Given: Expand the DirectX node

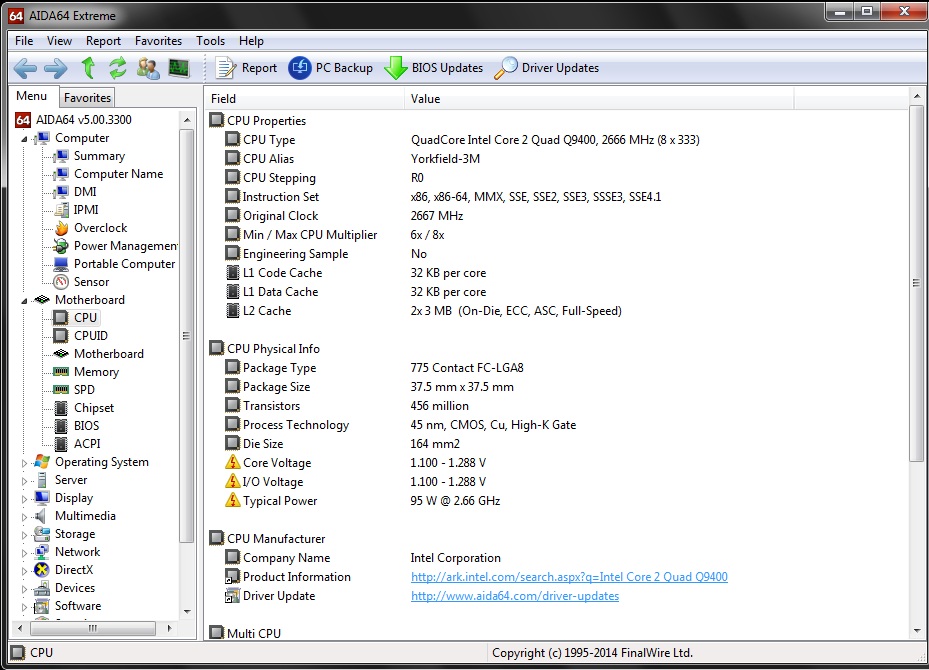Looking at the screenshot, I should [x=24, y=571].
